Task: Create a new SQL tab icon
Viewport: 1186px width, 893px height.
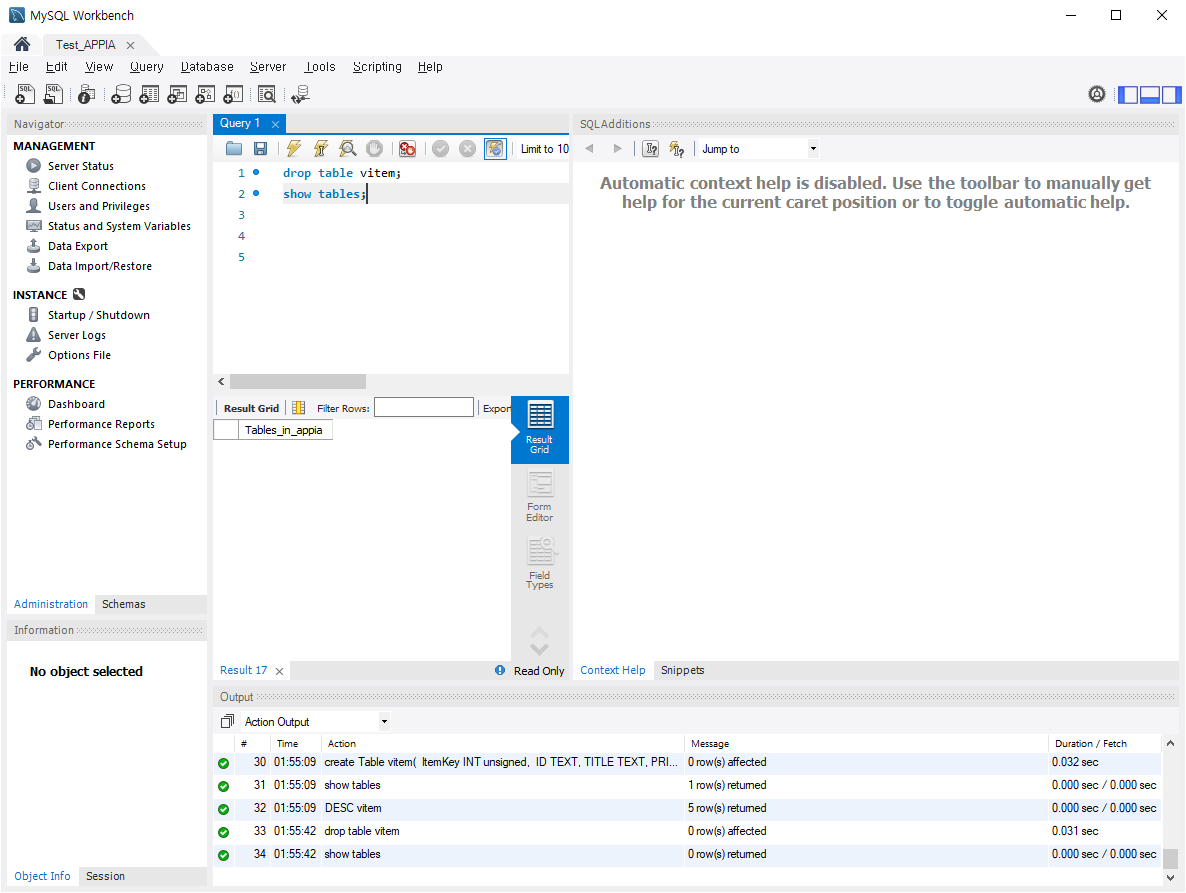Action: pyautogui.click(x=25, y=94)
